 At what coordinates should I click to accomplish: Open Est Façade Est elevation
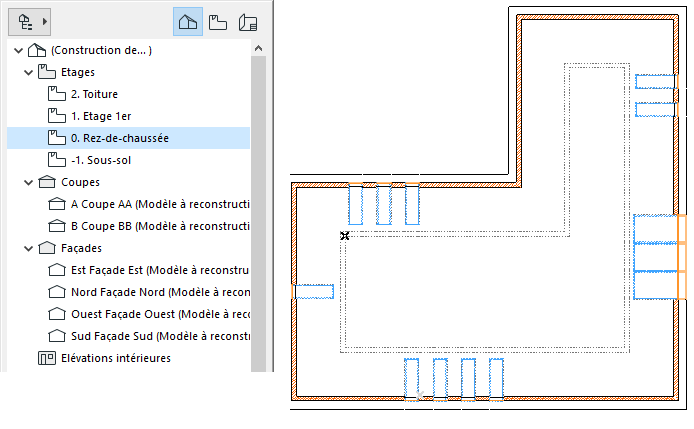[160, 270]
